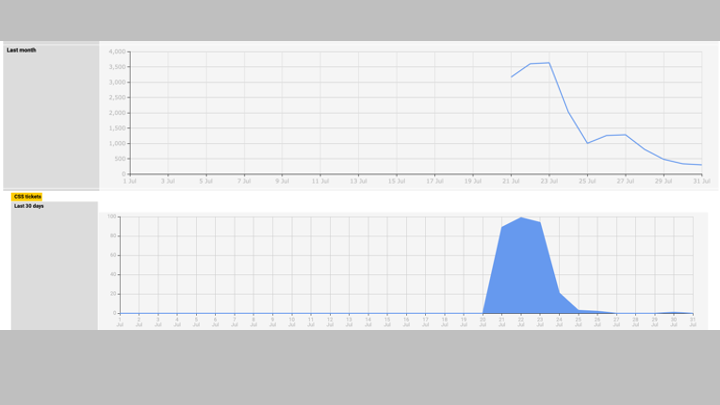Click 26 Jul on the Last 30 days chart axis
Image resolution: width=720 pixels, height=405 pixels.
597,322
